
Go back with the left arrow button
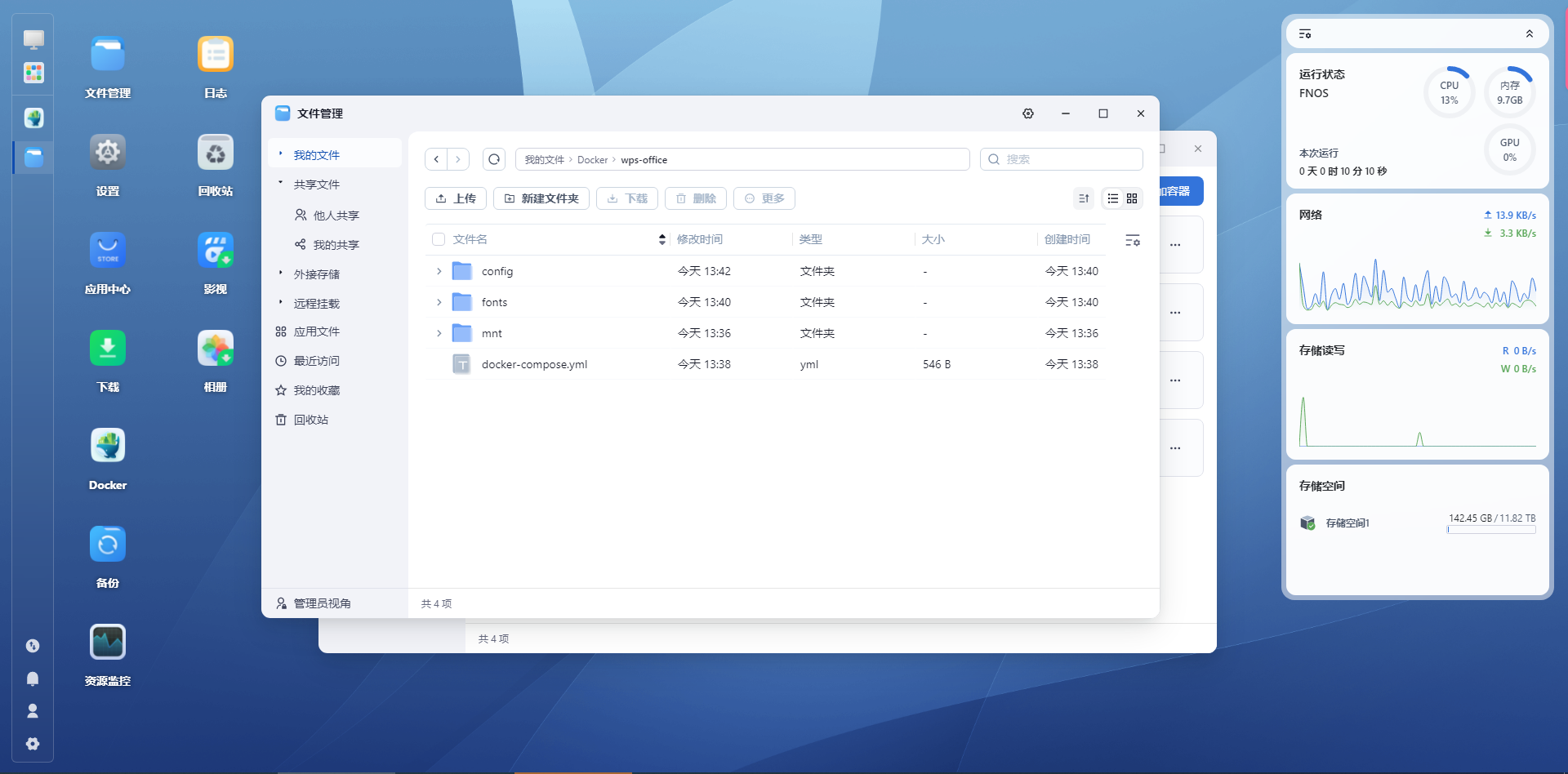coord(436,159)
